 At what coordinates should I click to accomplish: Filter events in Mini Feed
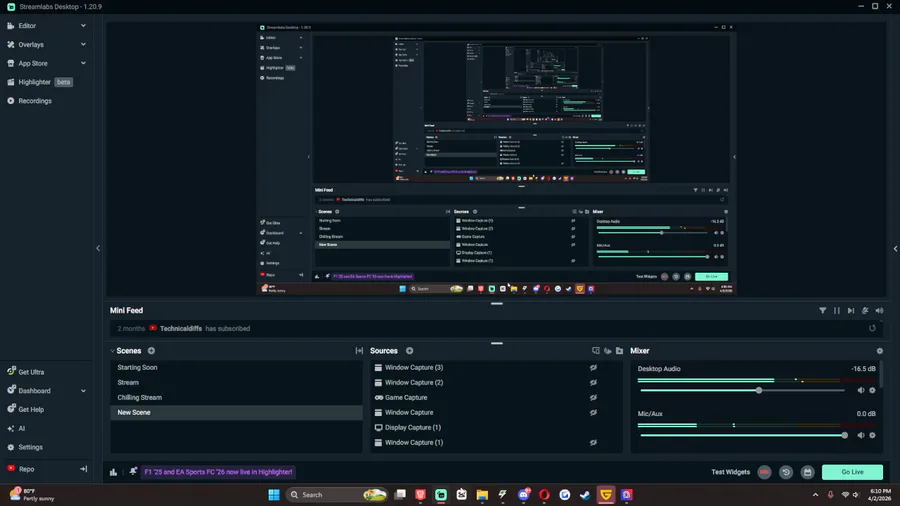(x=823, y=310)
